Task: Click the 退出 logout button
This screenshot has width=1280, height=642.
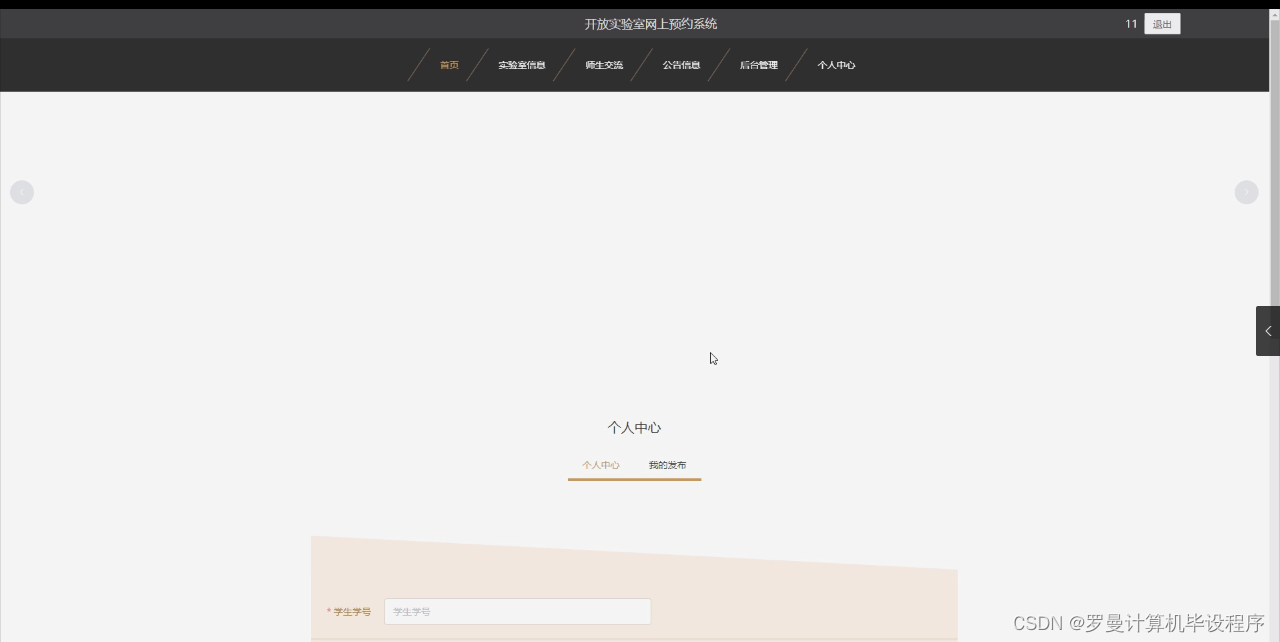Action: 1161,23
